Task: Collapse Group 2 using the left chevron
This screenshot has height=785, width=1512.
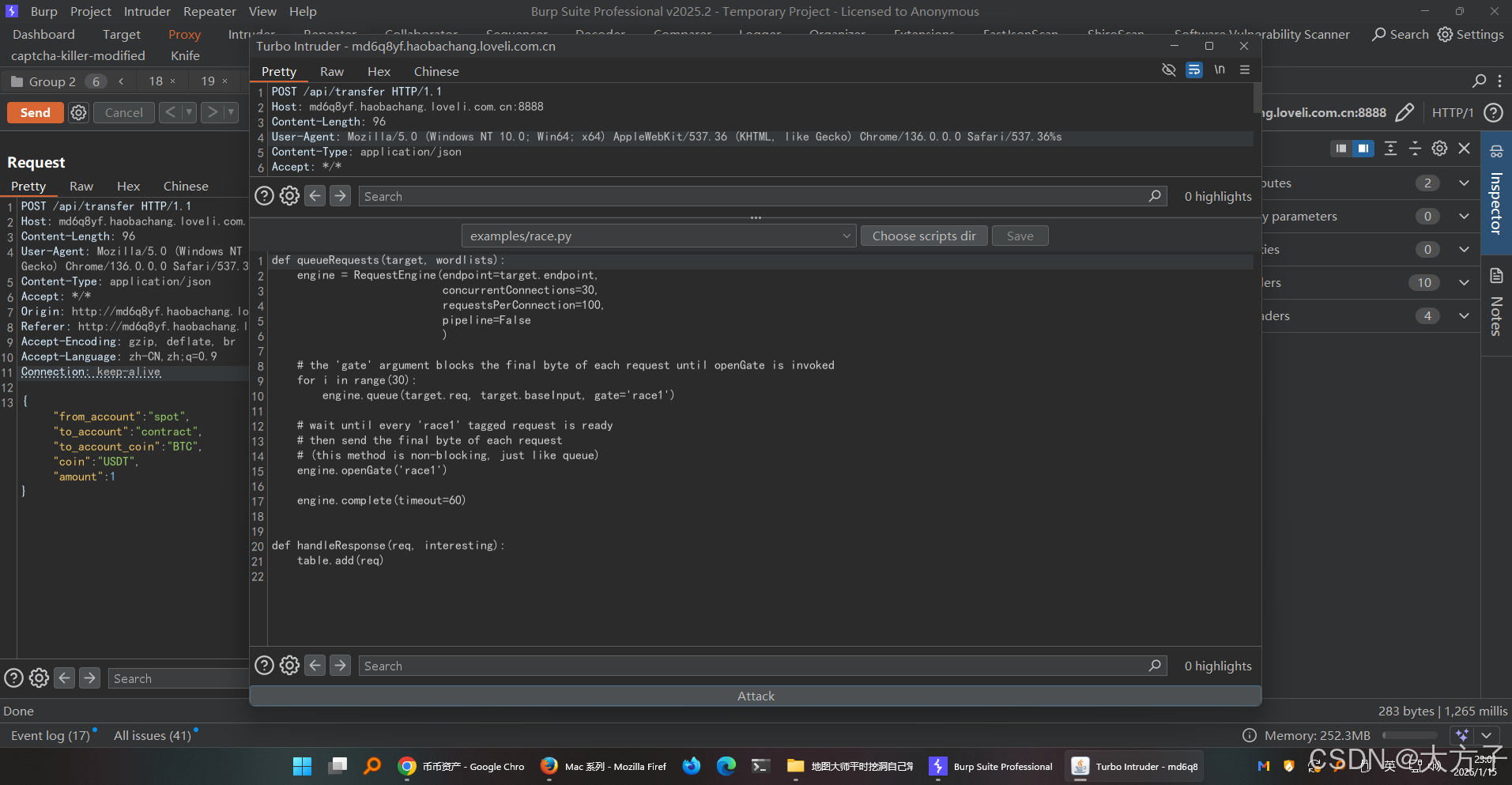Action: [x=121, y=81]
